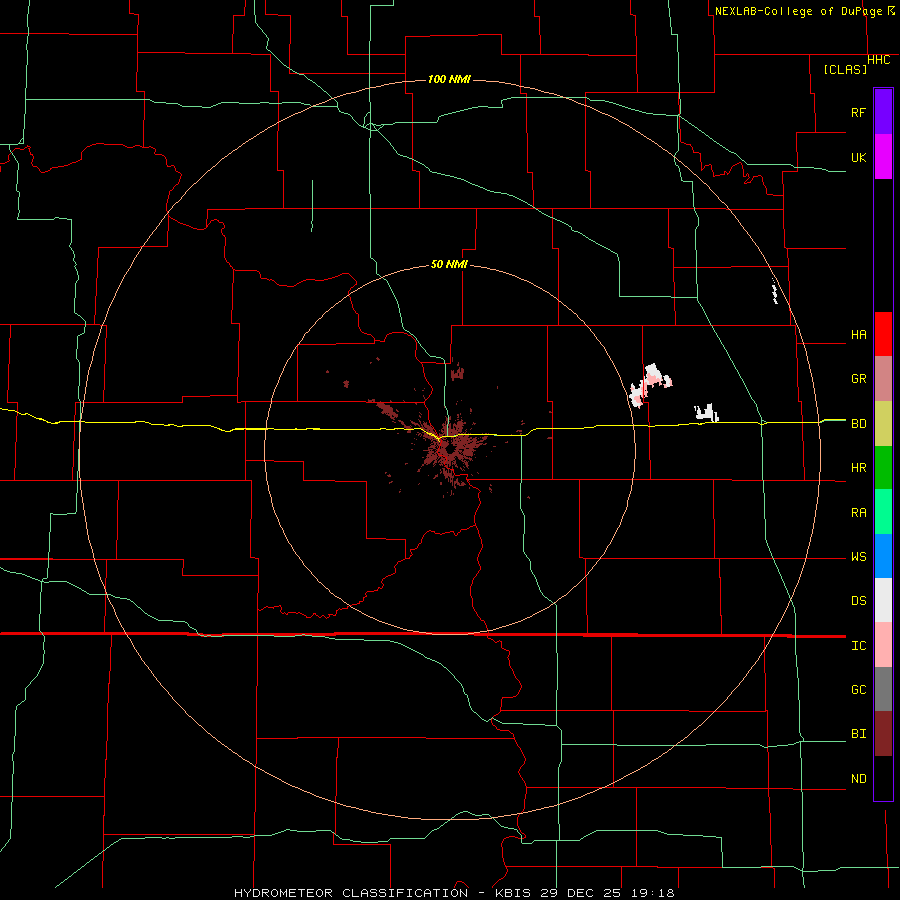Click the GC legend label

[858, 690]
